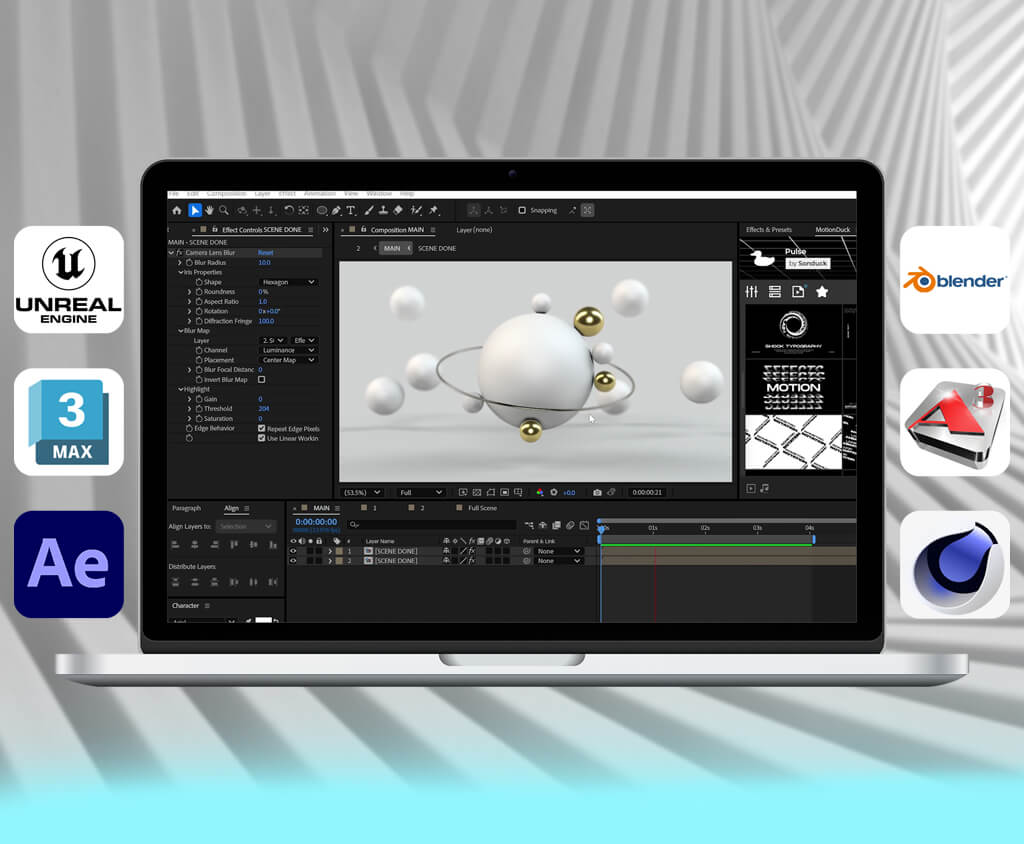Switch to the Effect Controls SCENE DONE tab
This screenshot has height=844, width=1024.
261,230
